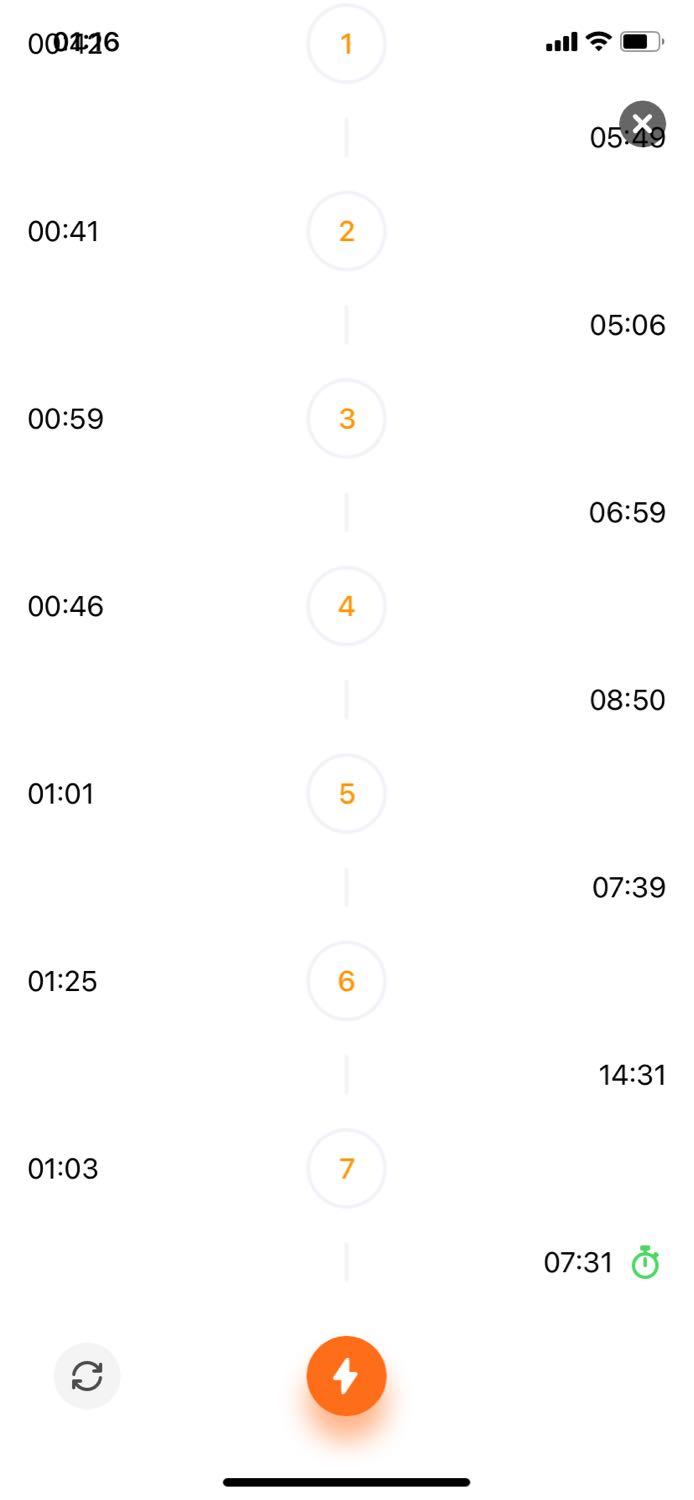This screenshot has width=694, height=1500.
Task: Select contraction circle number 3
Action: pos(346,418)
